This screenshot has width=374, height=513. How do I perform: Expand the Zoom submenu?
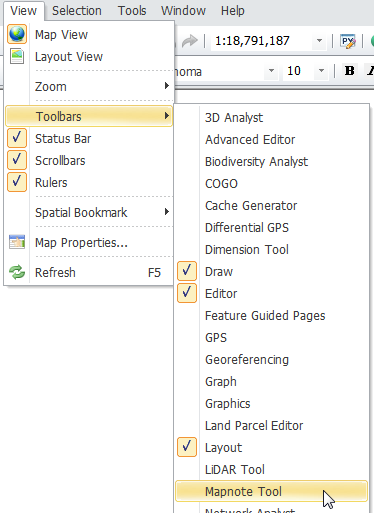[x=89, y=86]
